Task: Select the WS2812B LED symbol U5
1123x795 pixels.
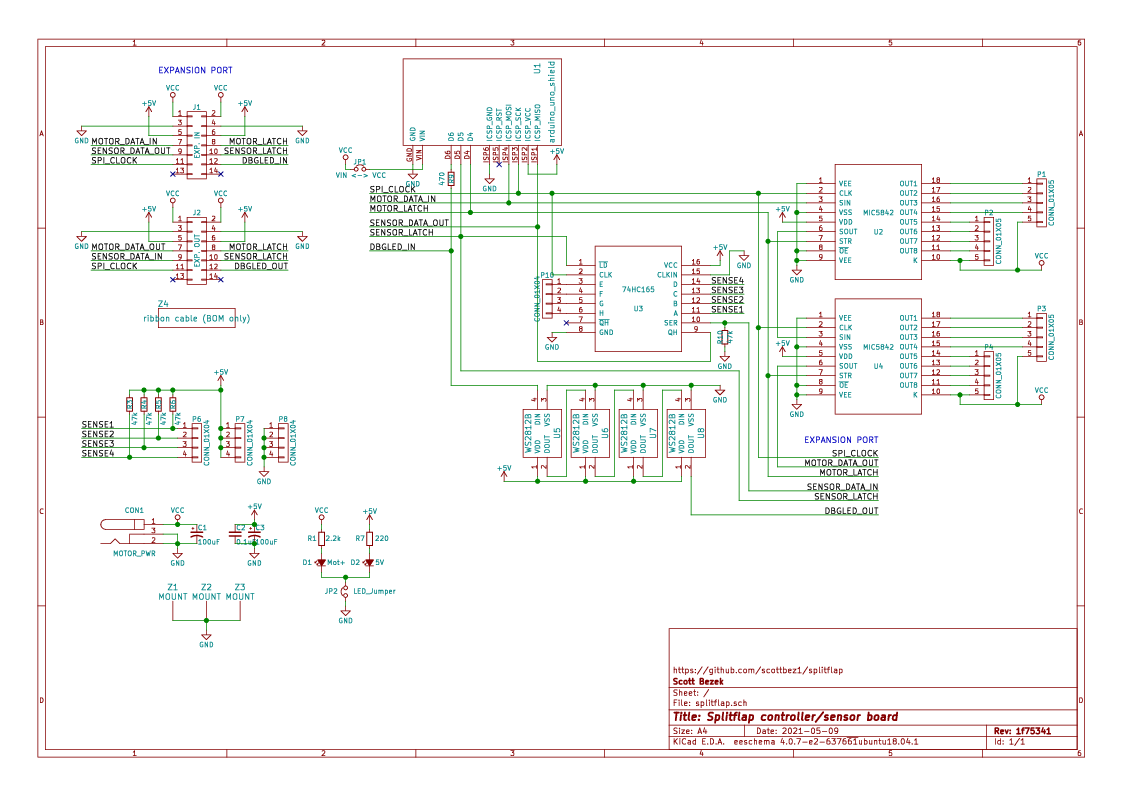Action: point(542,433)
